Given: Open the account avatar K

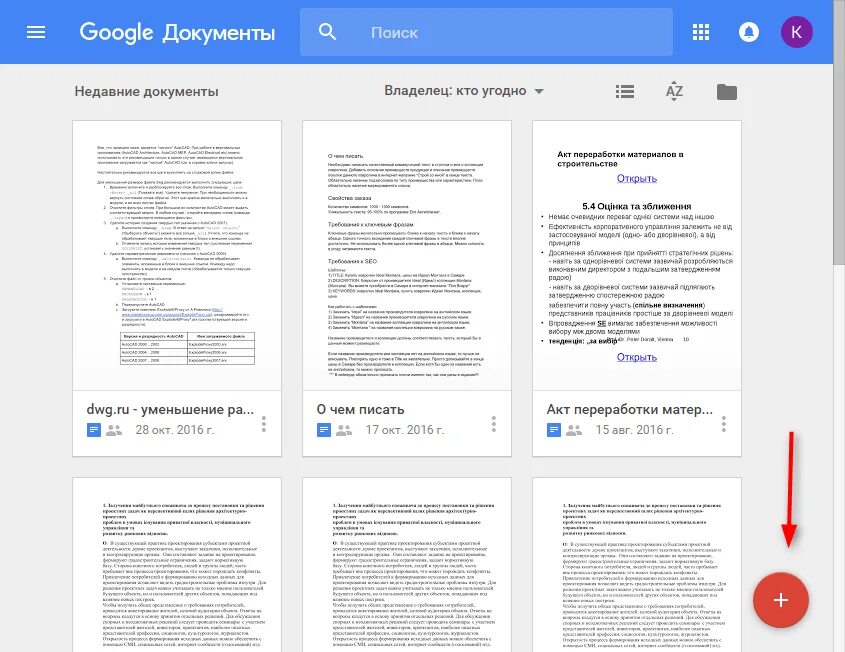Looking at the screenshot, I should point(796,32).
